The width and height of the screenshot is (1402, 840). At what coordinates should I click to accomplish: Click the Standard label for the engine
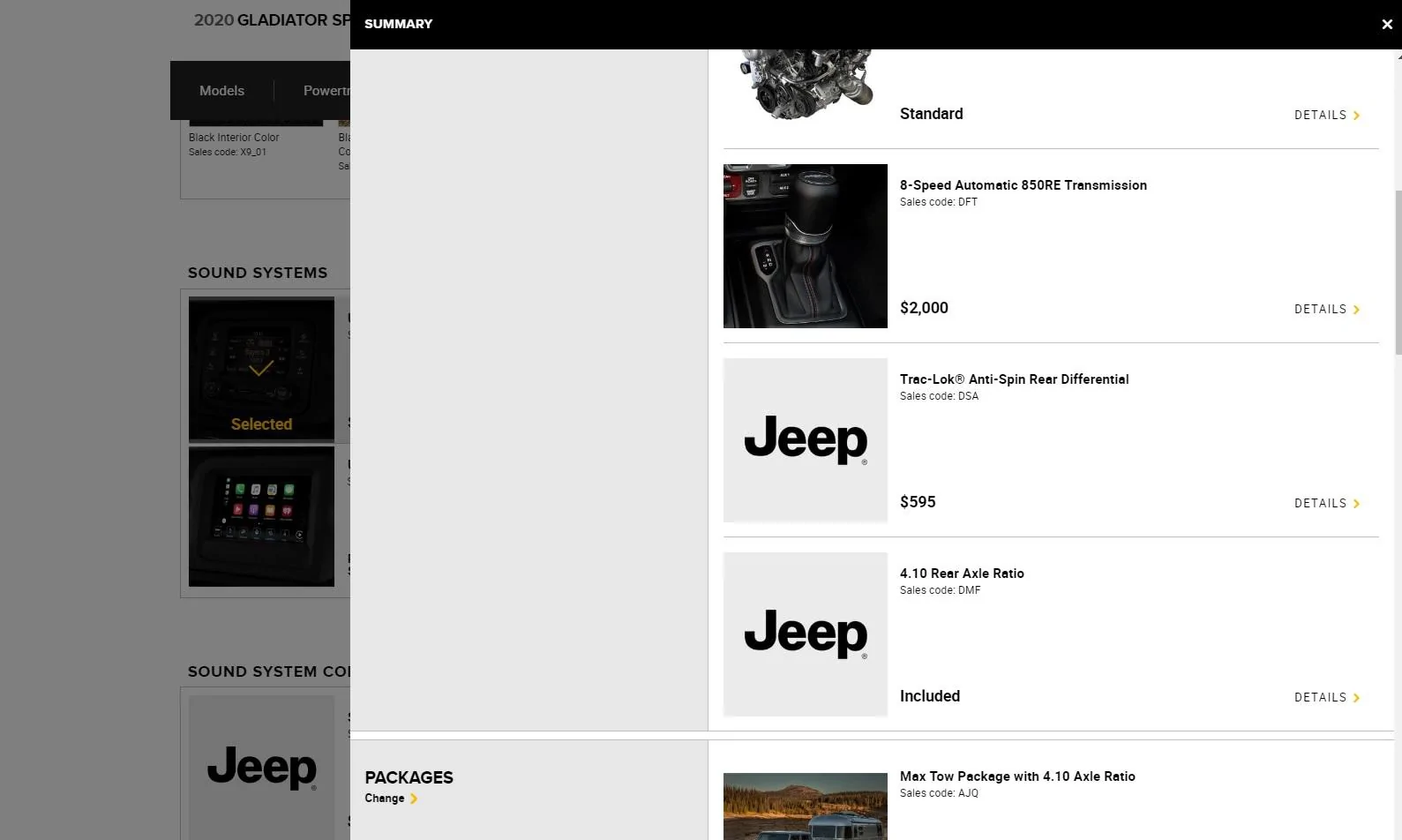932,114
